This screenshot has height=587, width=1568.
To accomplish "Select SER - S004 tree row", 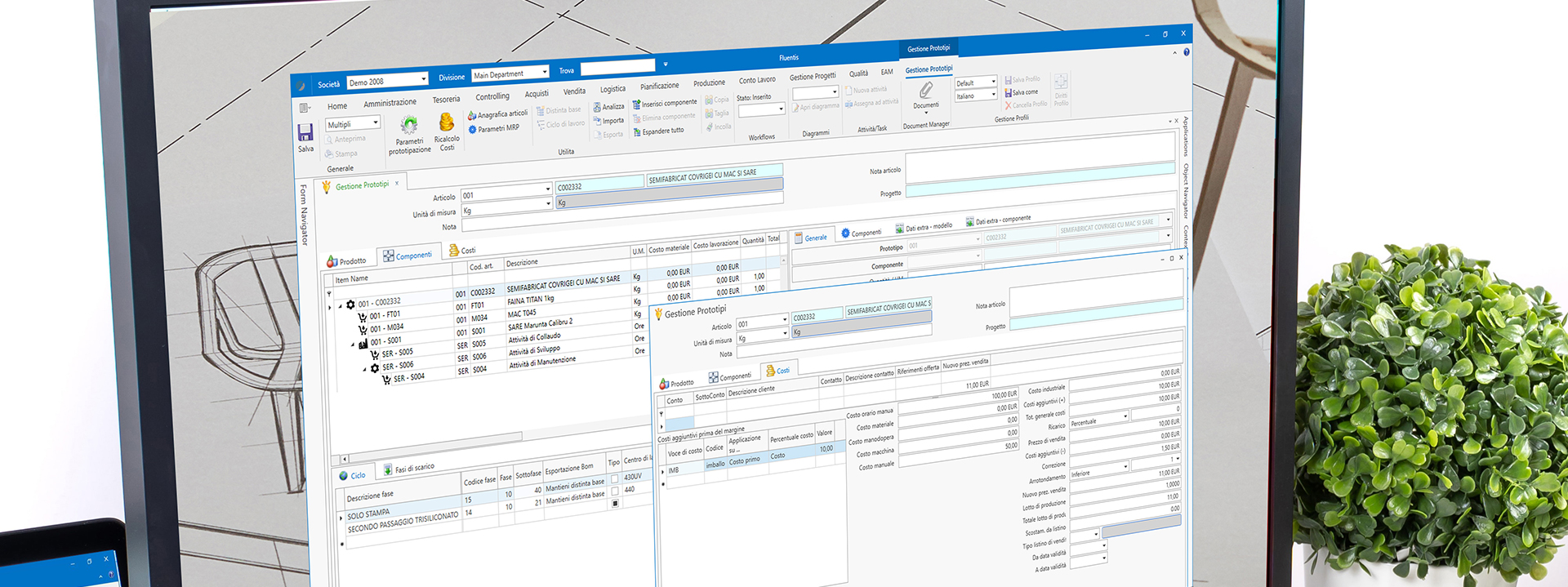I will click(x=403, y=378).
